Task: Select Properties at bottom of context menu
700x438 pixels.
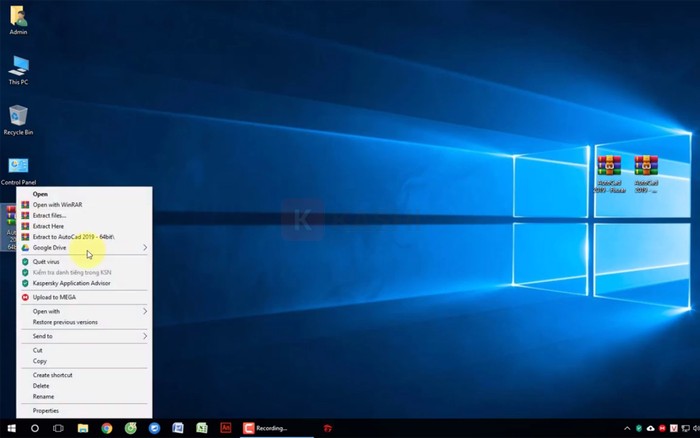Action: click(x=46, y=410)
